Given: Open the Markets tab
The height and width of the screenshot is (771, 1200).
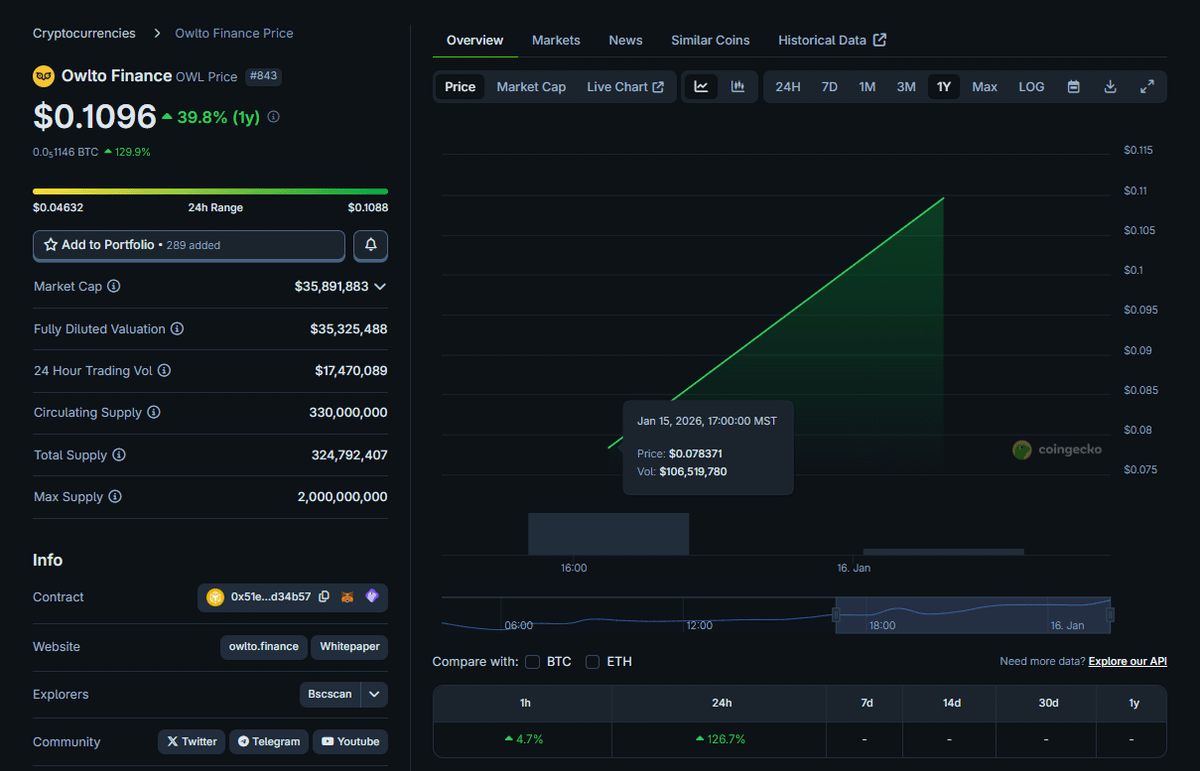Looking at the screenshot, I should 556,40.
